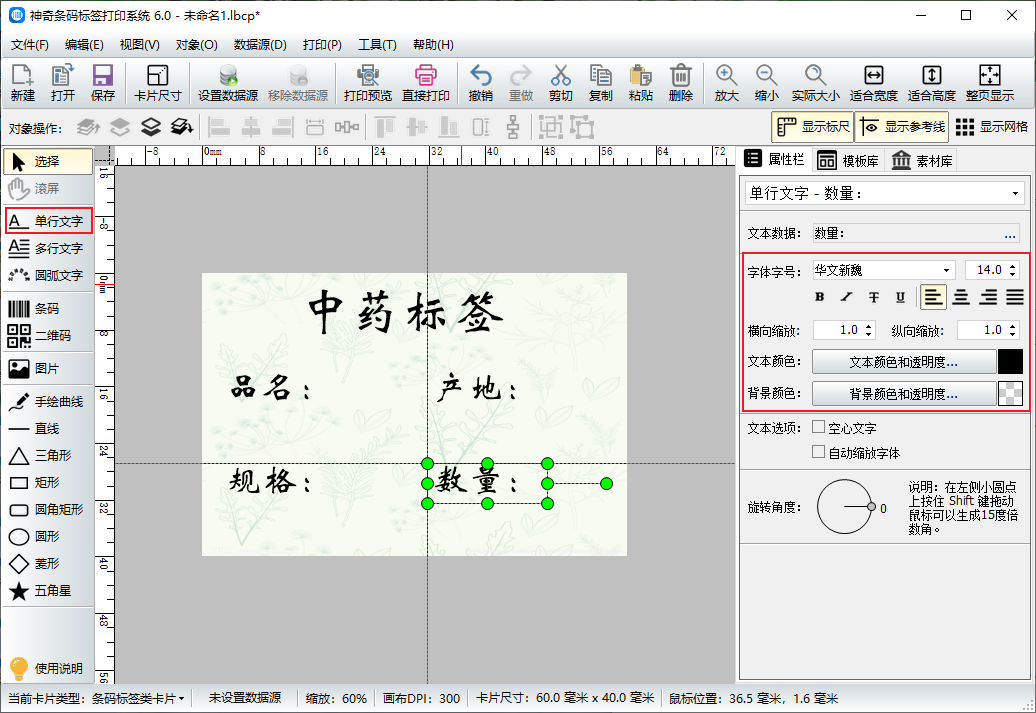Select the 多行文字 multiline text tool

tap(48, 248)
